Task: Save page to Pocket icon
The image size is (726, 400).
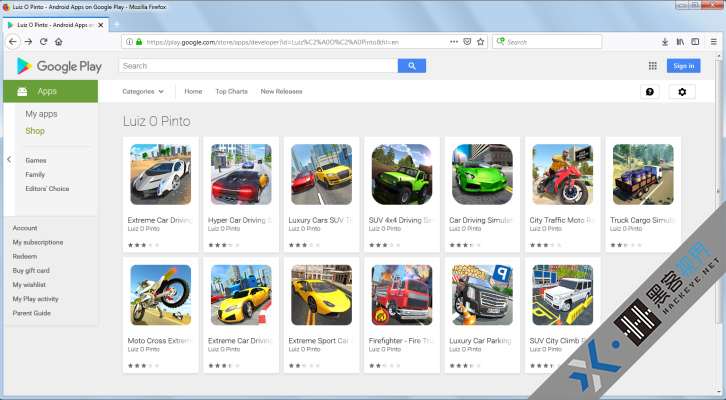Action: (467, 42)
